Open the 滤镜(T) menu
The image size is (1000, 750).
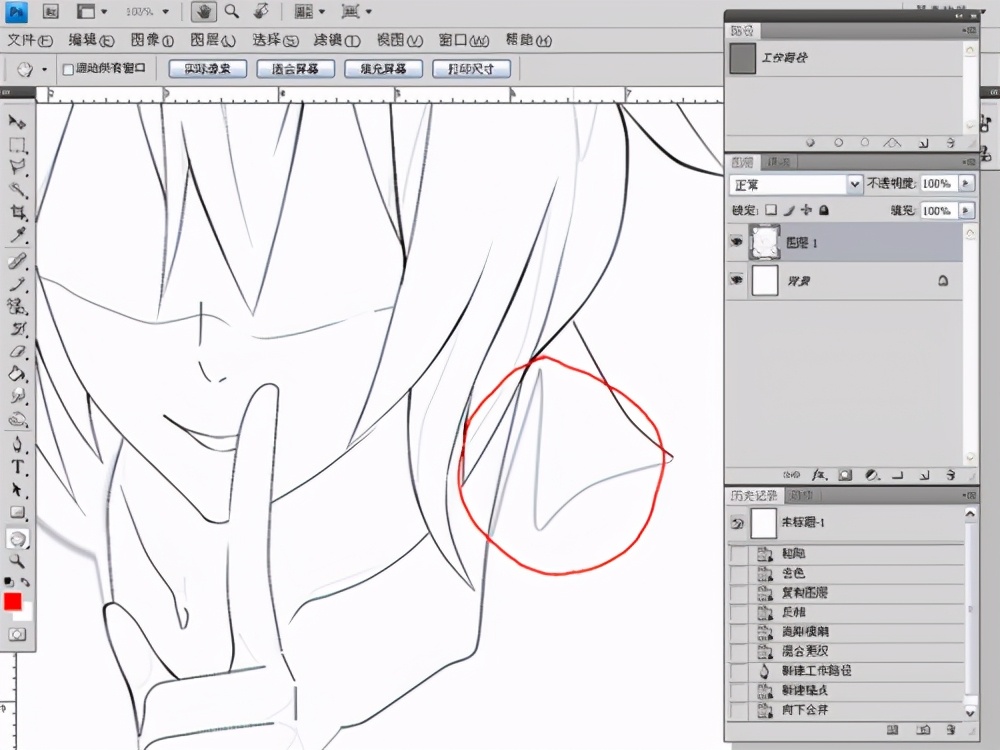pyautogui.click(x=336, y=41)
